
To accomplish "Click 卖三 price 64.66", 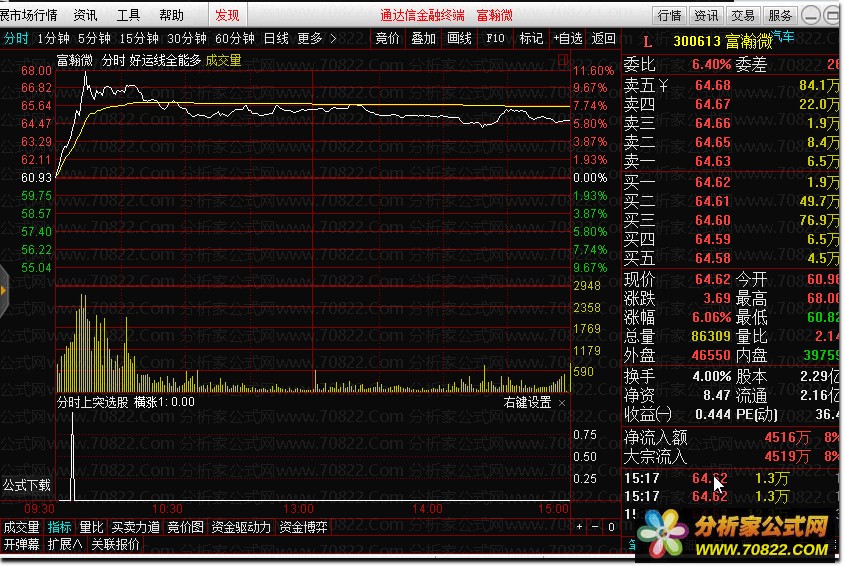I will click(x=712, y=123).
